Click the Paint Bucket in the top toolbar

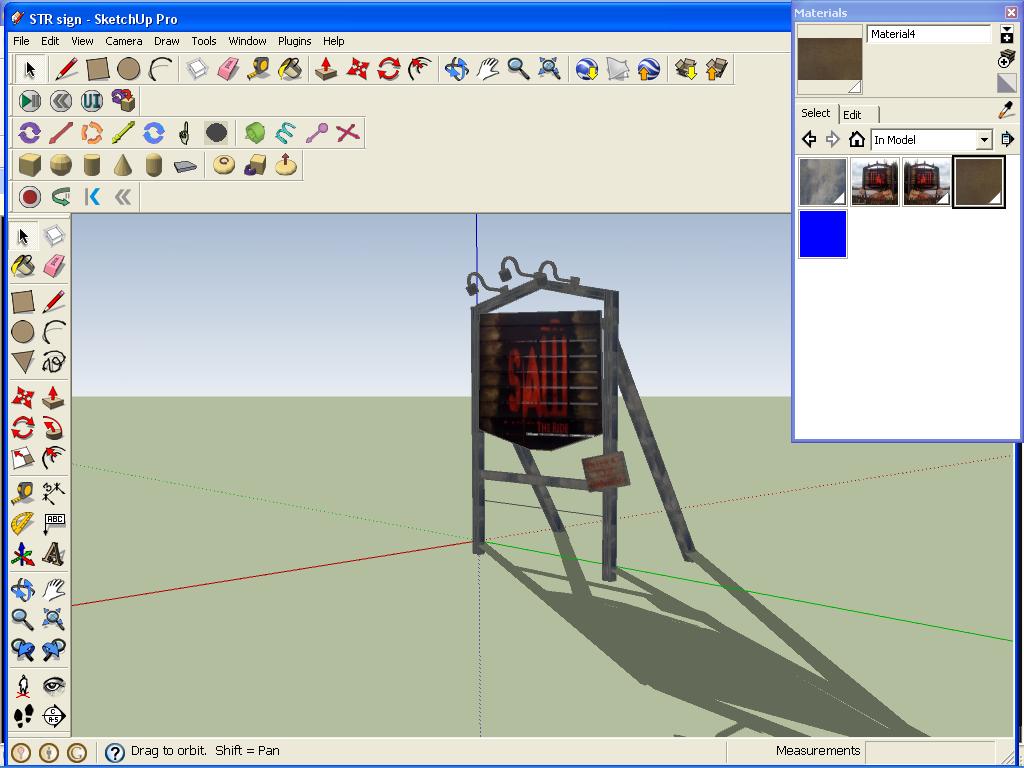(x=290, y=69)
